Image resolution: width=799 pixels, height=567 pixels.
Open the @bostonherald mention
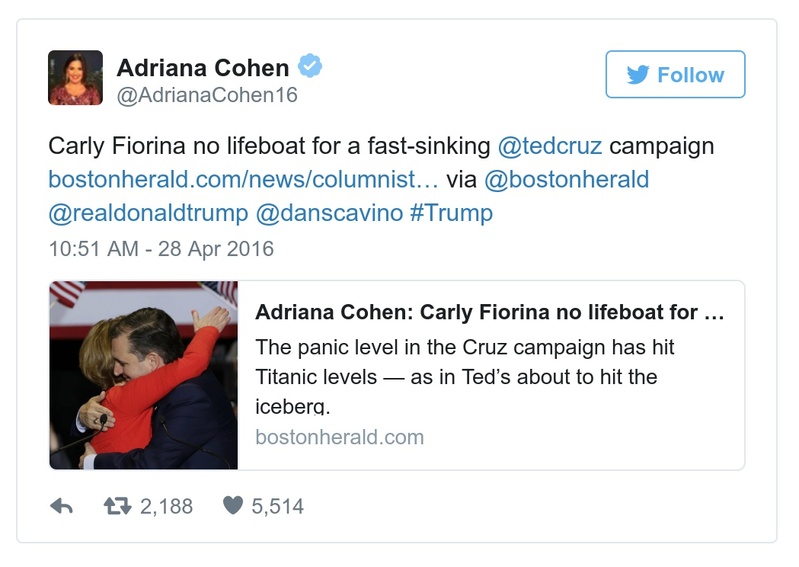(566, 180)
